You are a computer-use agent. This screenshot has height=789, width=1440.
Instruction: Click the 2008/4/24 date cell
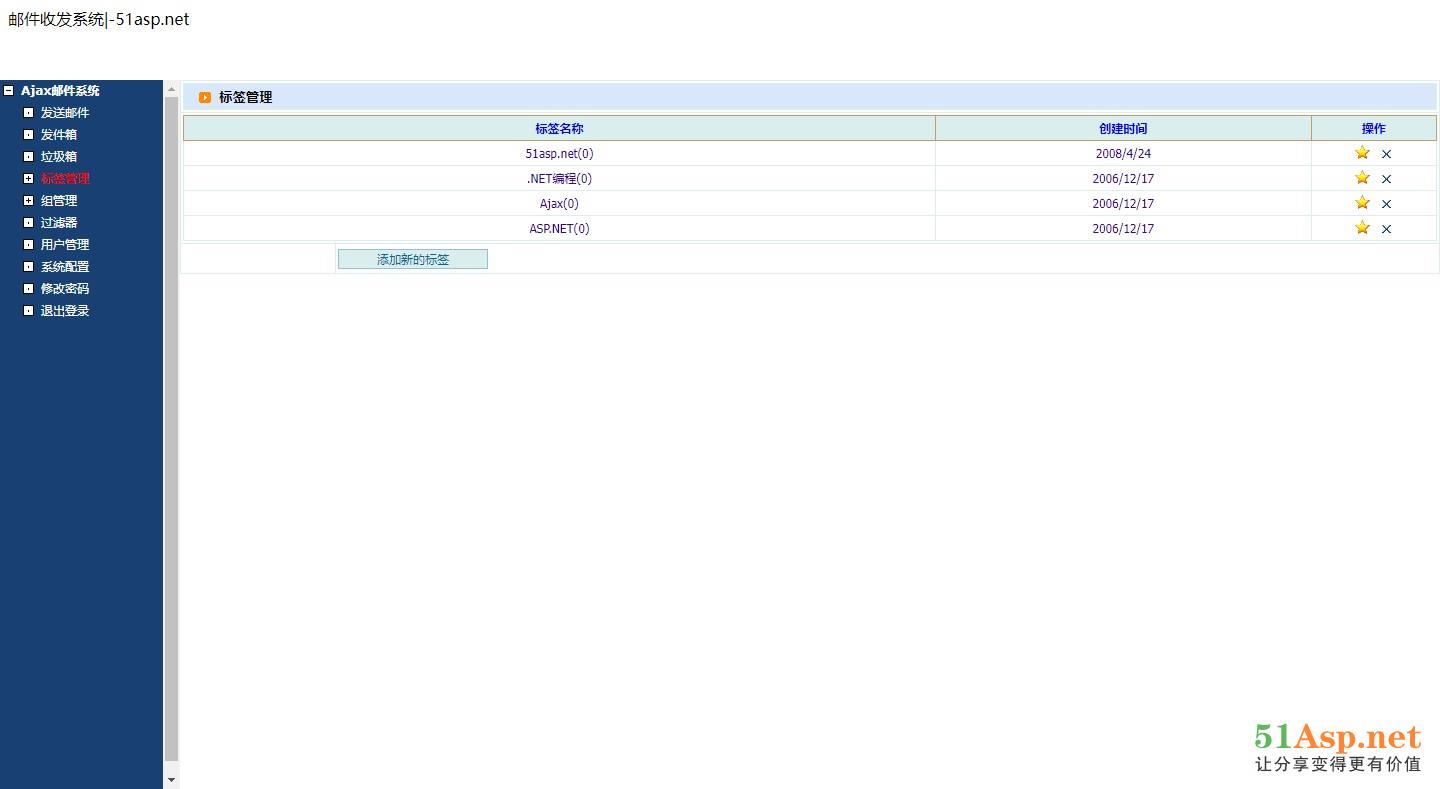[x=1123, y=154]
